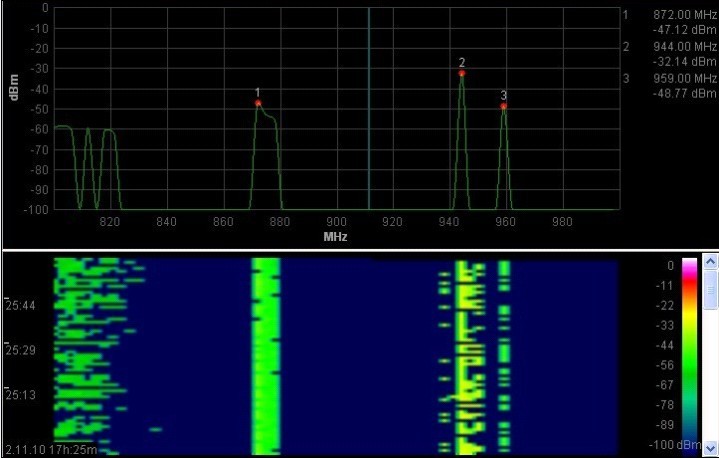719x458 pixels.
Task: Select the -48.77 dBm marker value
Action: 686,94
